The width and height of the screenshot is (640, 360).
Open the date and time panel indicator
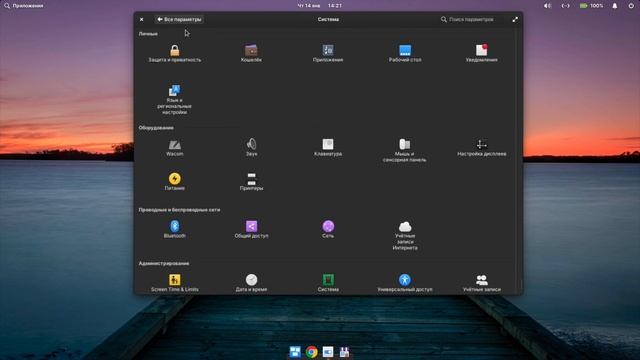coord(320,6)
